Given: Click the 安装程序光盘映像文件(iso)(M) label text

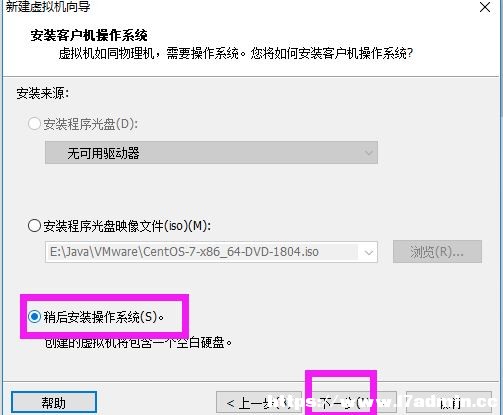Looking at the screenshot, I should coord(127,226).
